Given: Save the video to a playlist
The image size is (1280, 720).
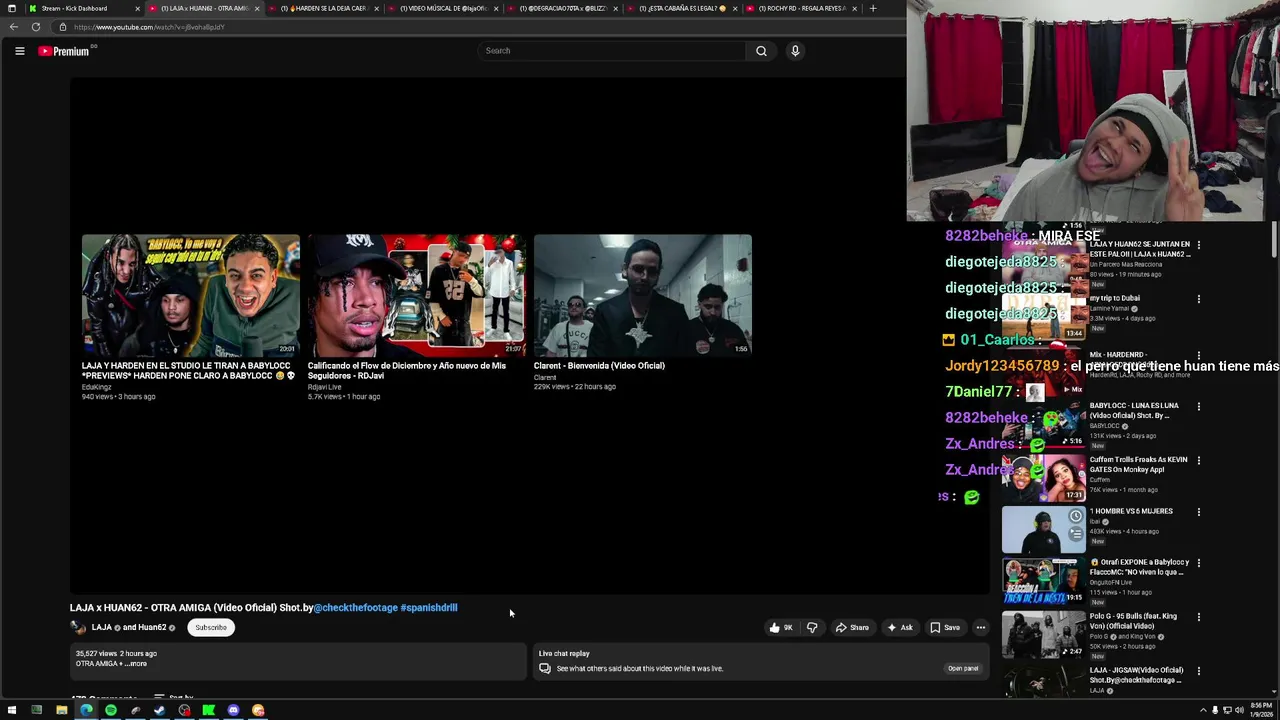Looking at the screenshot, I should [945, 628].
